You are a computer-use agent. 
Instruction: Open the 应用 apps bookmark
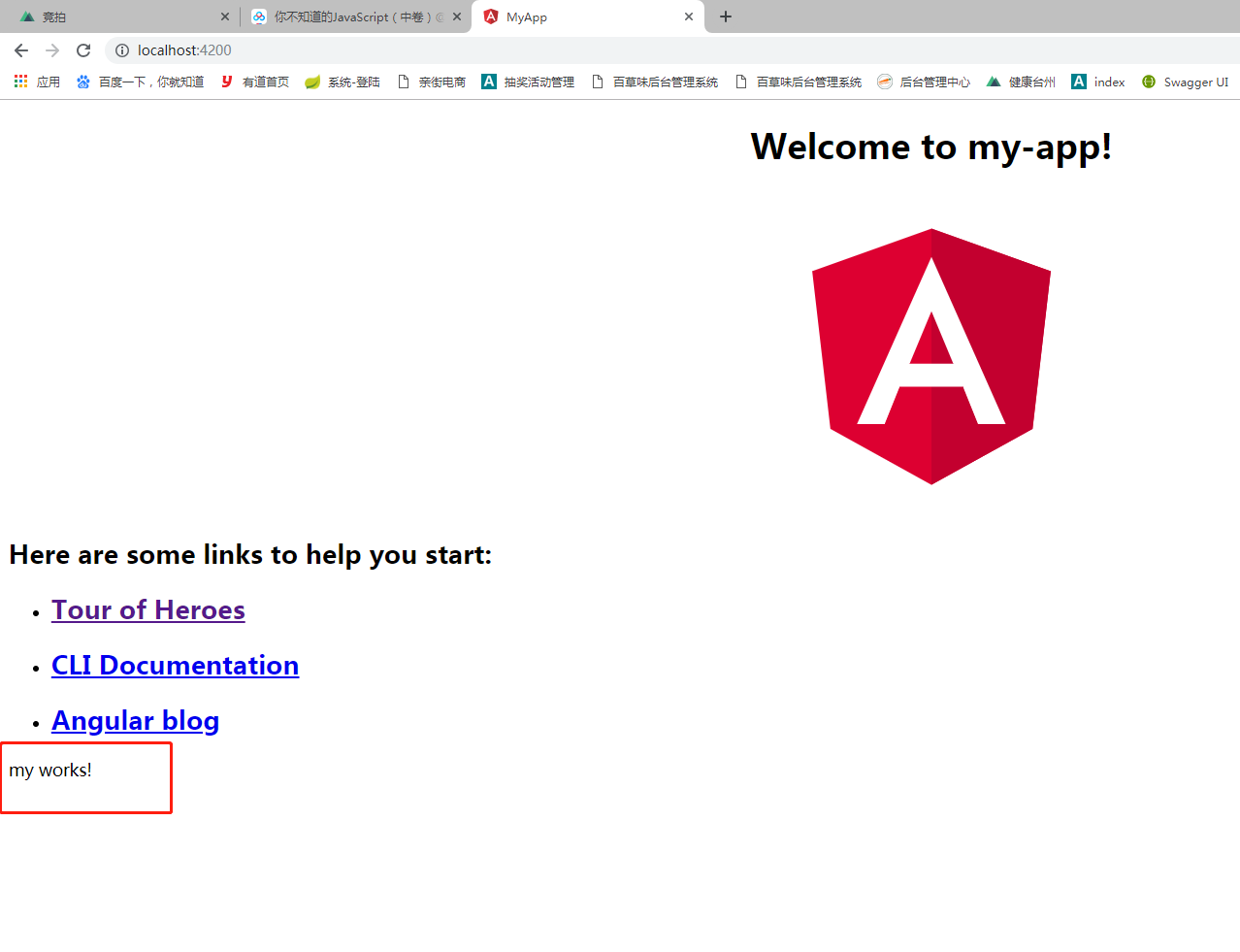(x=37, y=82)
